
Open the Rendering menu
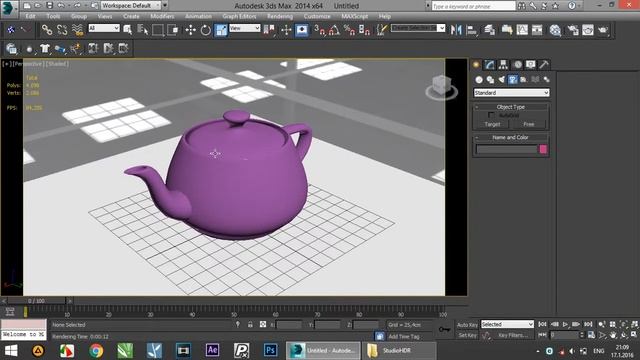(280, 16)
